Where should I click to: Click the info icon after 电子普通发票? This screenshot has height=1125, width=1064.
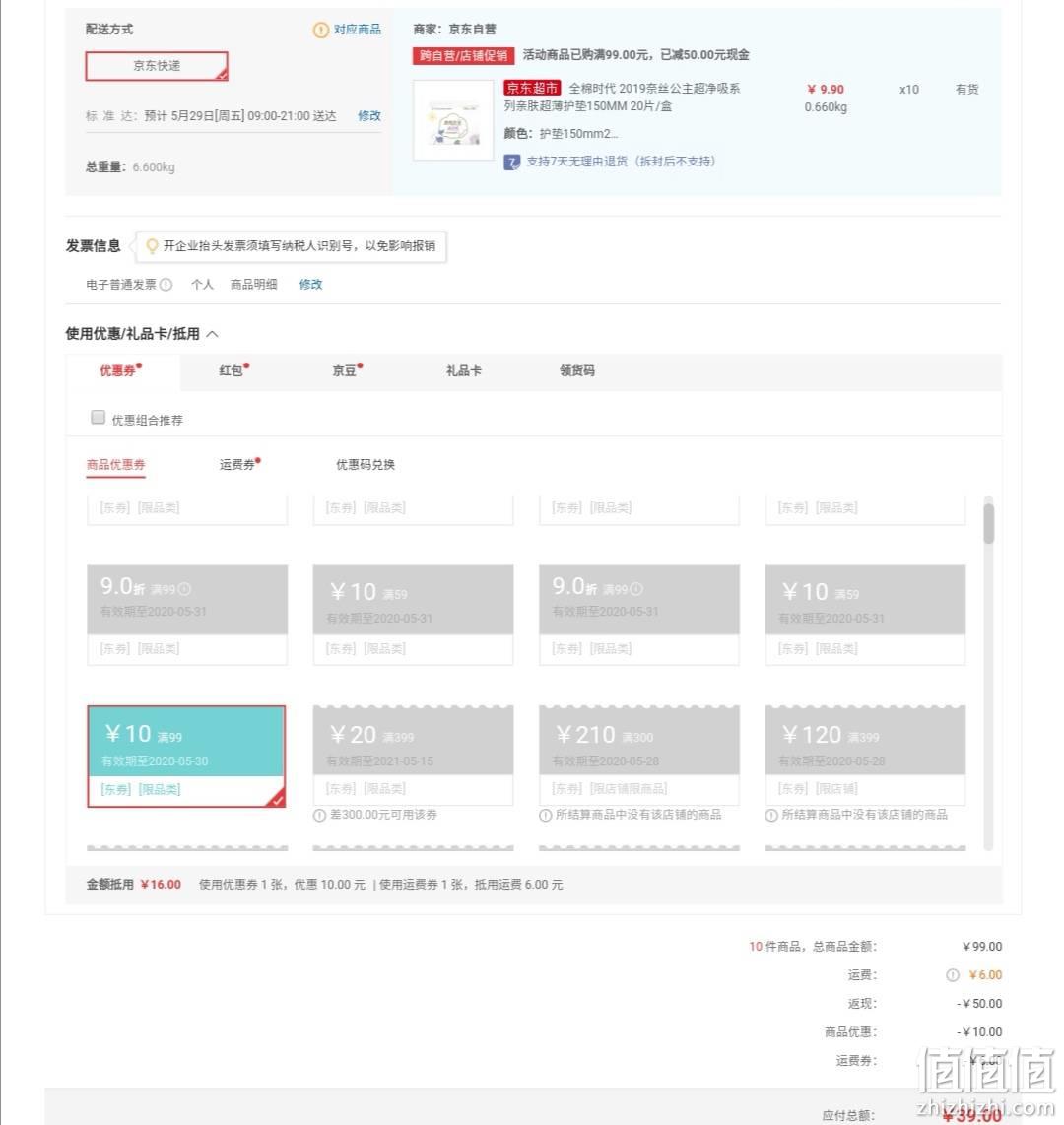coord(166,284)
